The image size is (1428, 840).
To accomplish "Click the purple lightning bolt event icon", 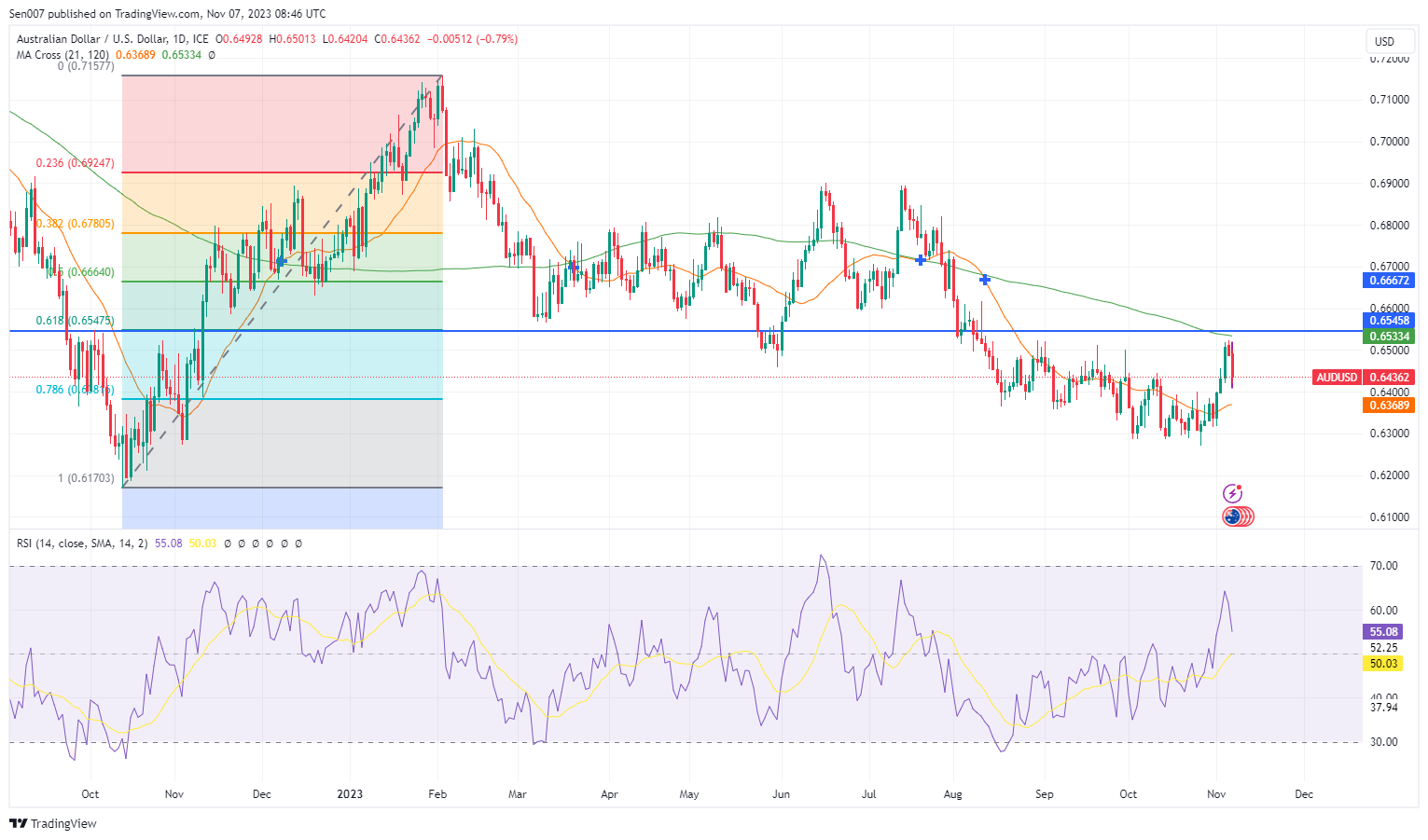I will tap(1232, 493).
